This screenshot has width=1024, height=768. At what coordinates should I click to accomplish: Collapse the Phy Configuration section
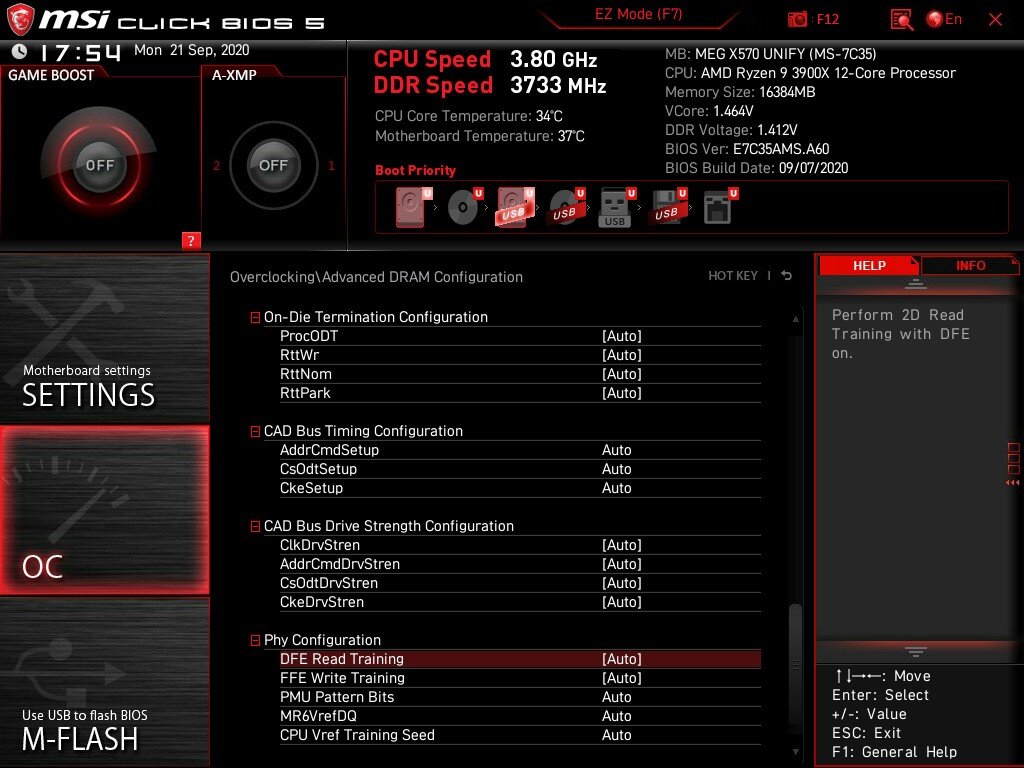pos(255,641)
